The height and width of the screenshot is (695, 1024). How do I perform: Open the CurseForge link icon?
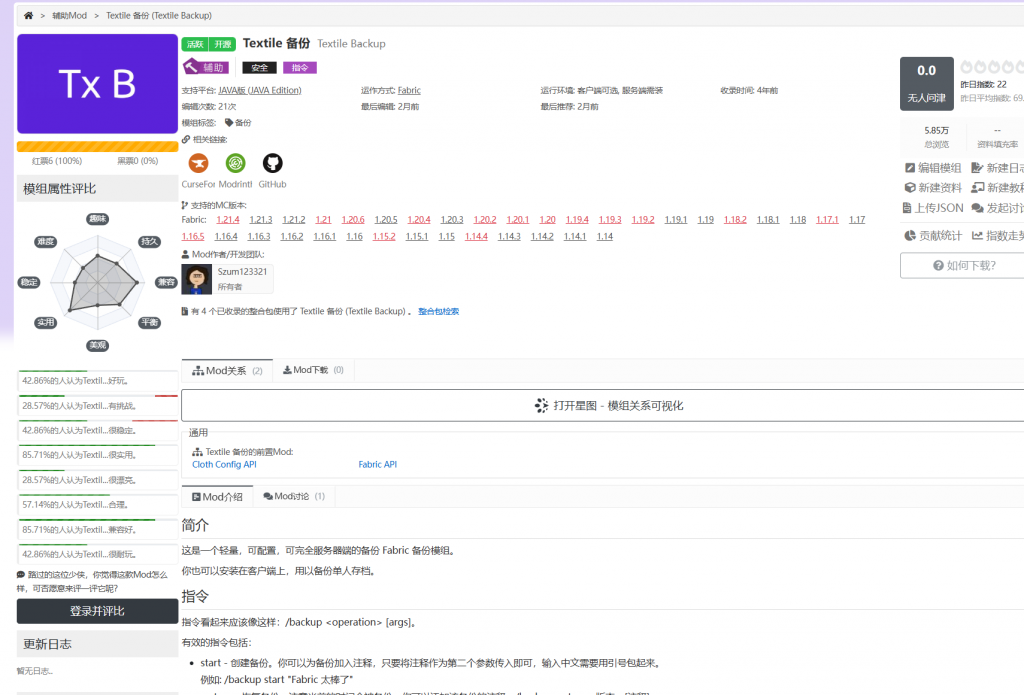click(199, 163)
